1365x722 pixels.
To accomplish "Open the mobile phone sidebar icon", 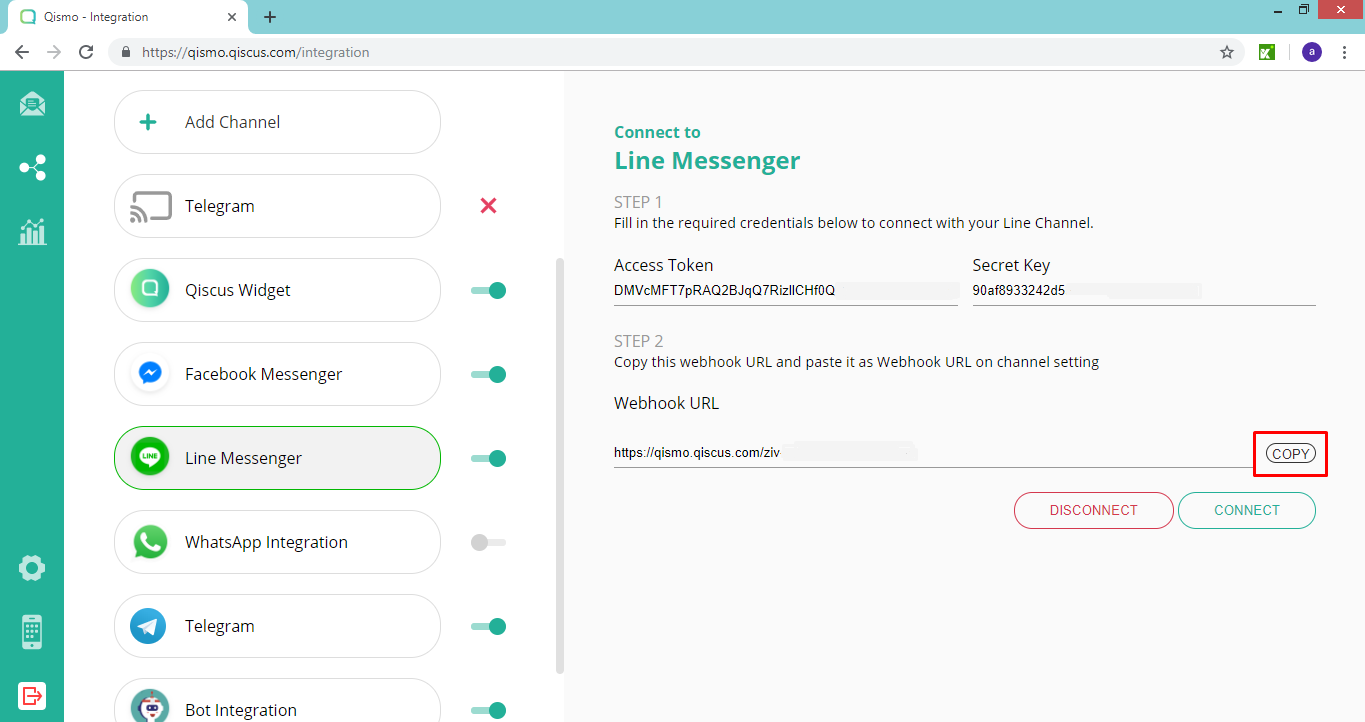I will [x=32, y=632].
